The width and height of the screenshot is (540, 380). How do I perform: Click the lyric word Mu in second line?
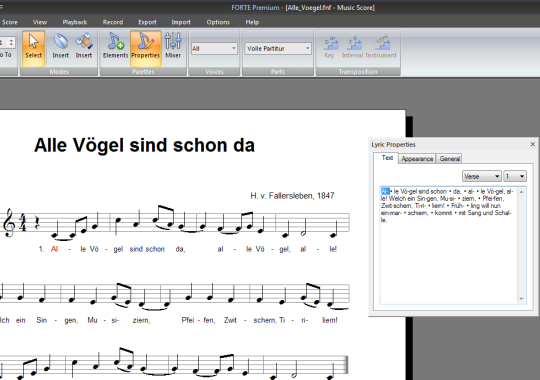[92, 320]
